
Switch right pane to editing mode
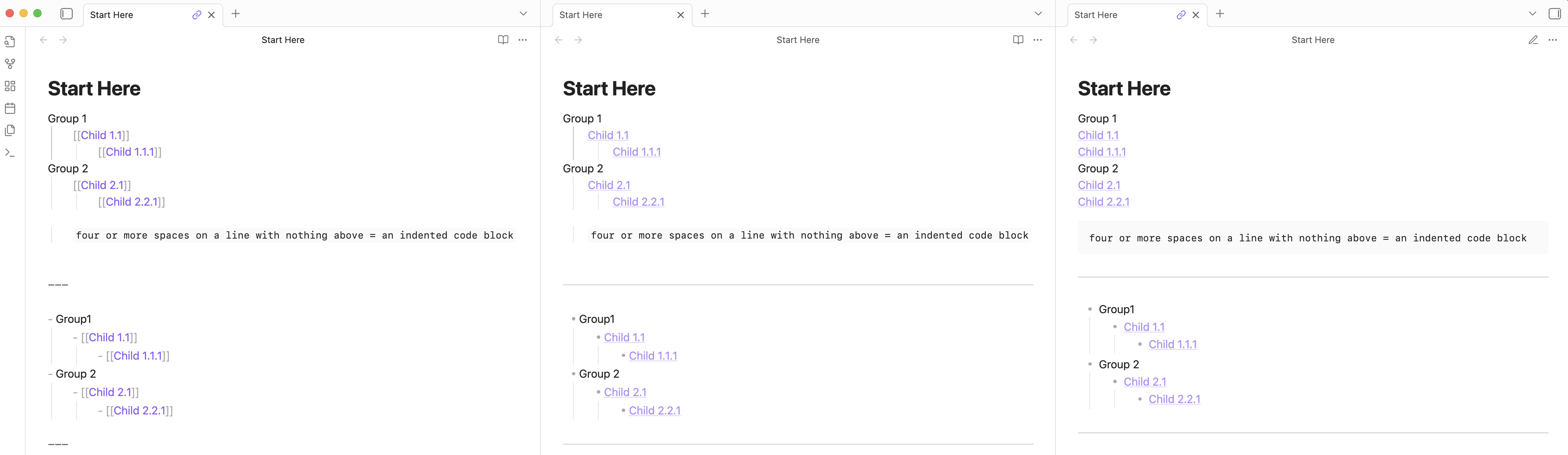(x=1533, y=40)
